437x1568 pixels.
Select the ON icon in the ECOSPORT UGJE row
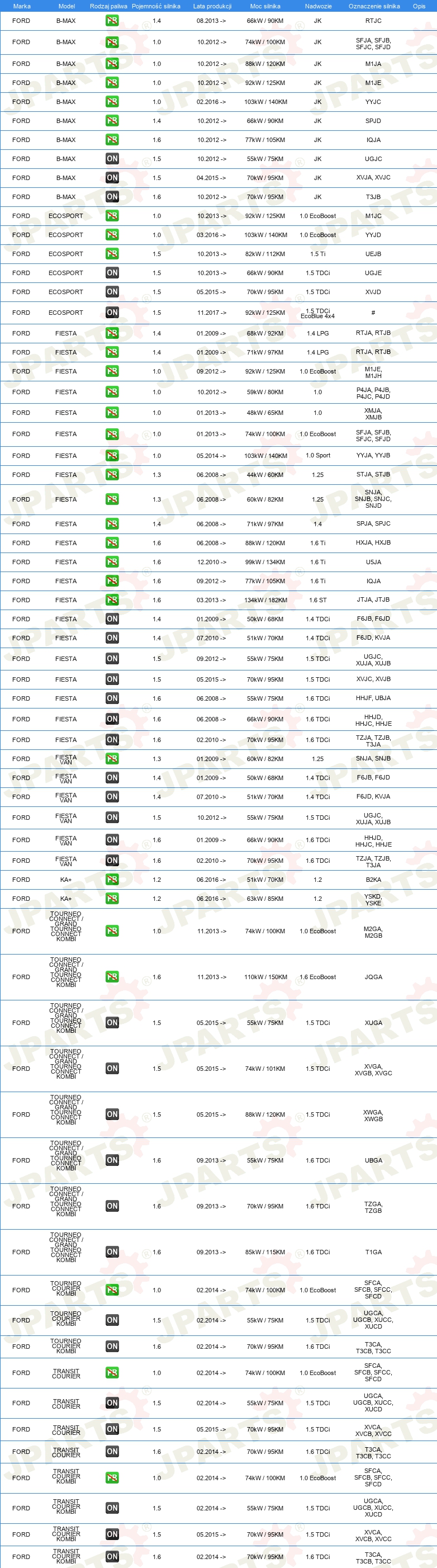click(x=112, y=273)
